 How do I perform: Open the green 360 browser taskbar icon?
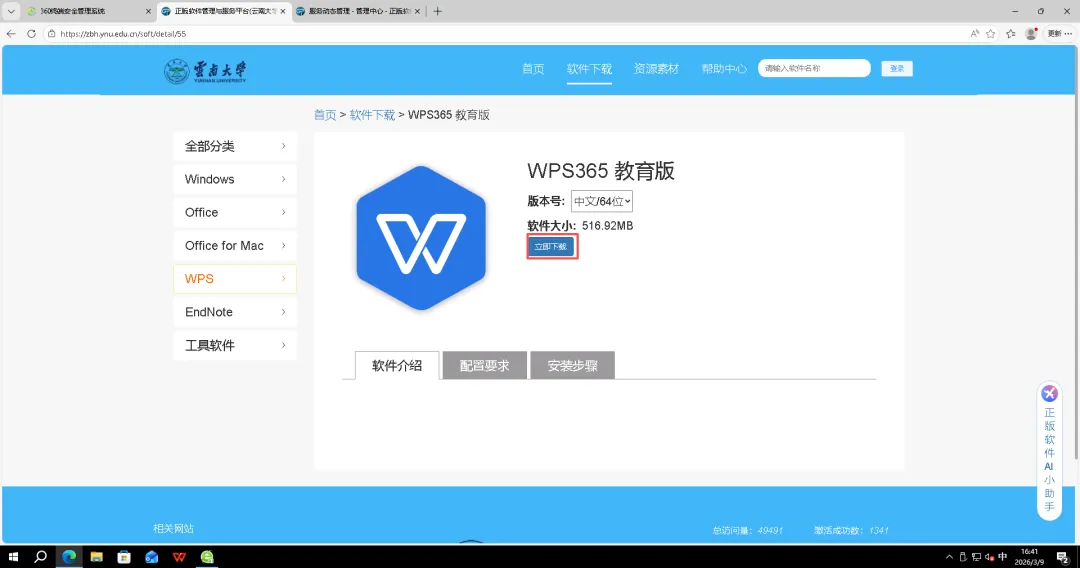(x=207, y=557)
